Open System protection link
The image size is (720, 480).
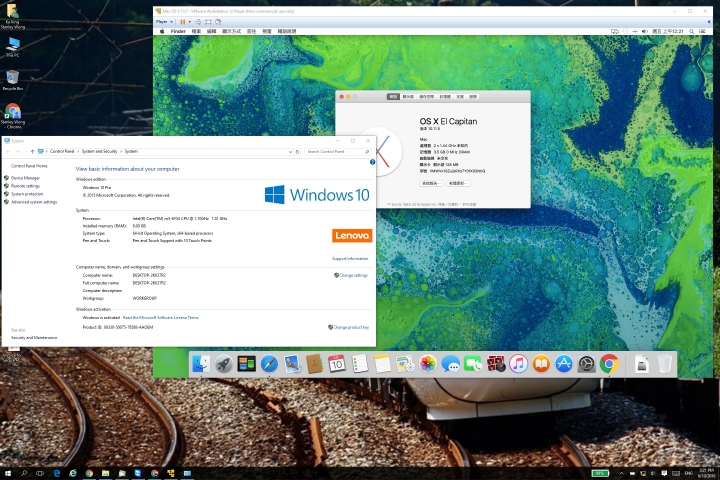tap(27, 194)
